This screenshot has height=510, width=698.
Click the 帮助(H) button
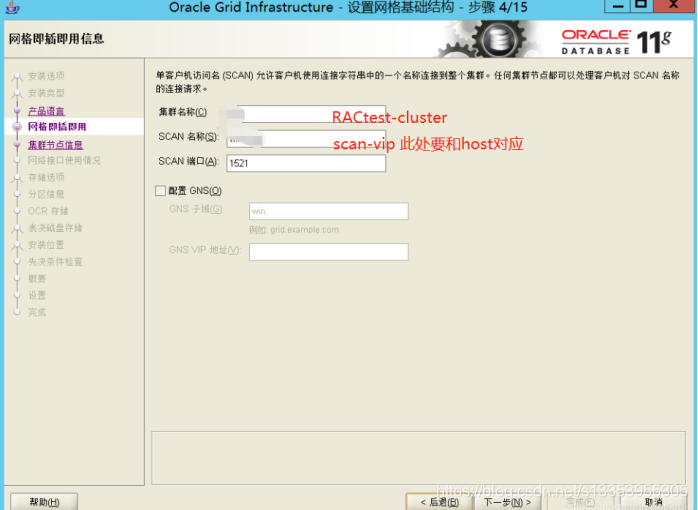pos(44,502)
